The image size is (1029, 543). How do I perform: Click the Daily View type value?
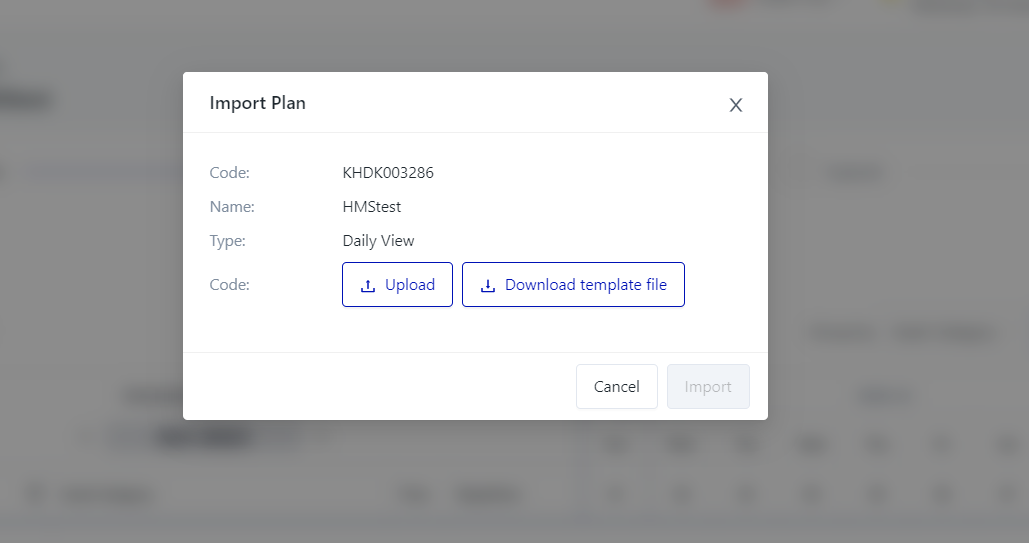click(378, 241)
